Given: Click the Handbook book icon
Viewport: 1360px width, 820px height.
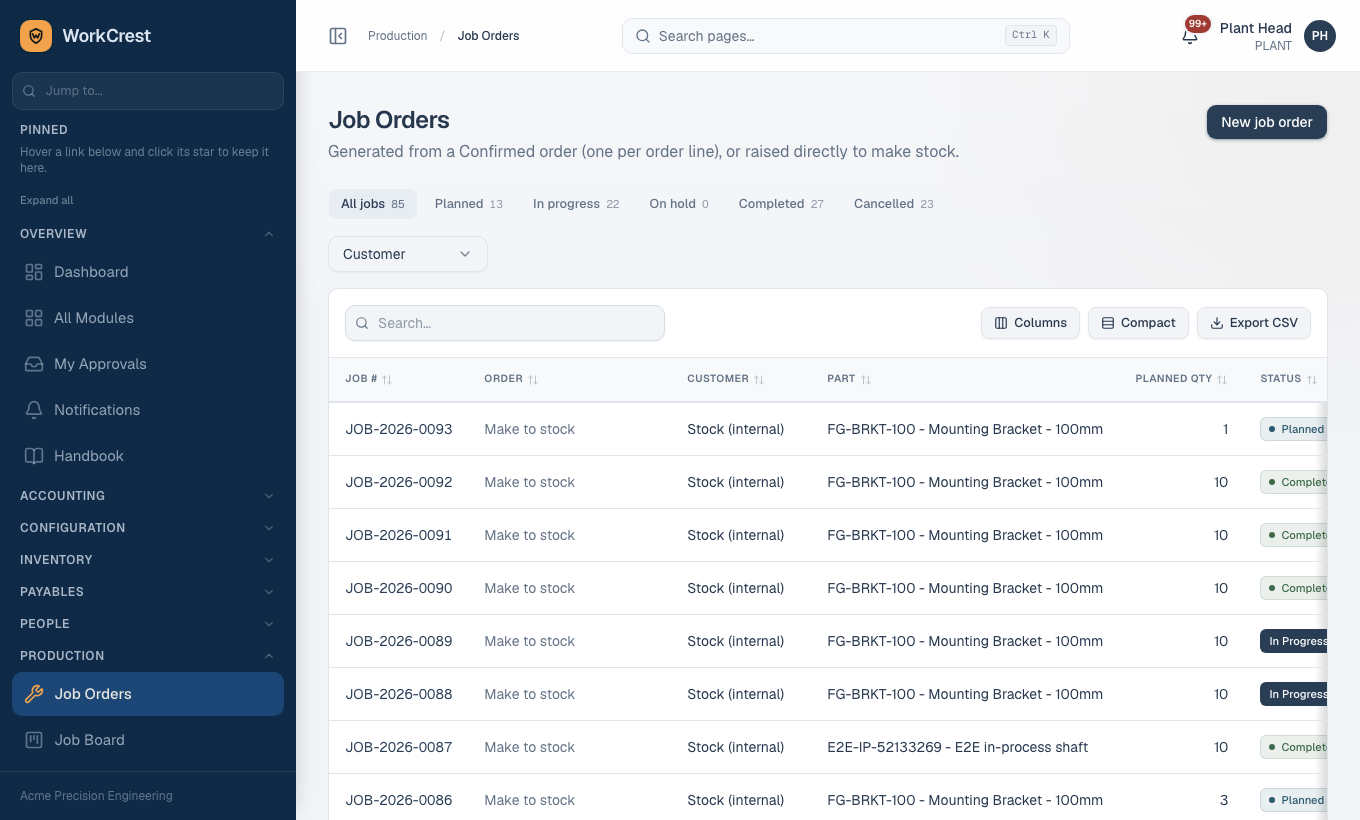Looking at the screenshot, I should coord(34,456).
